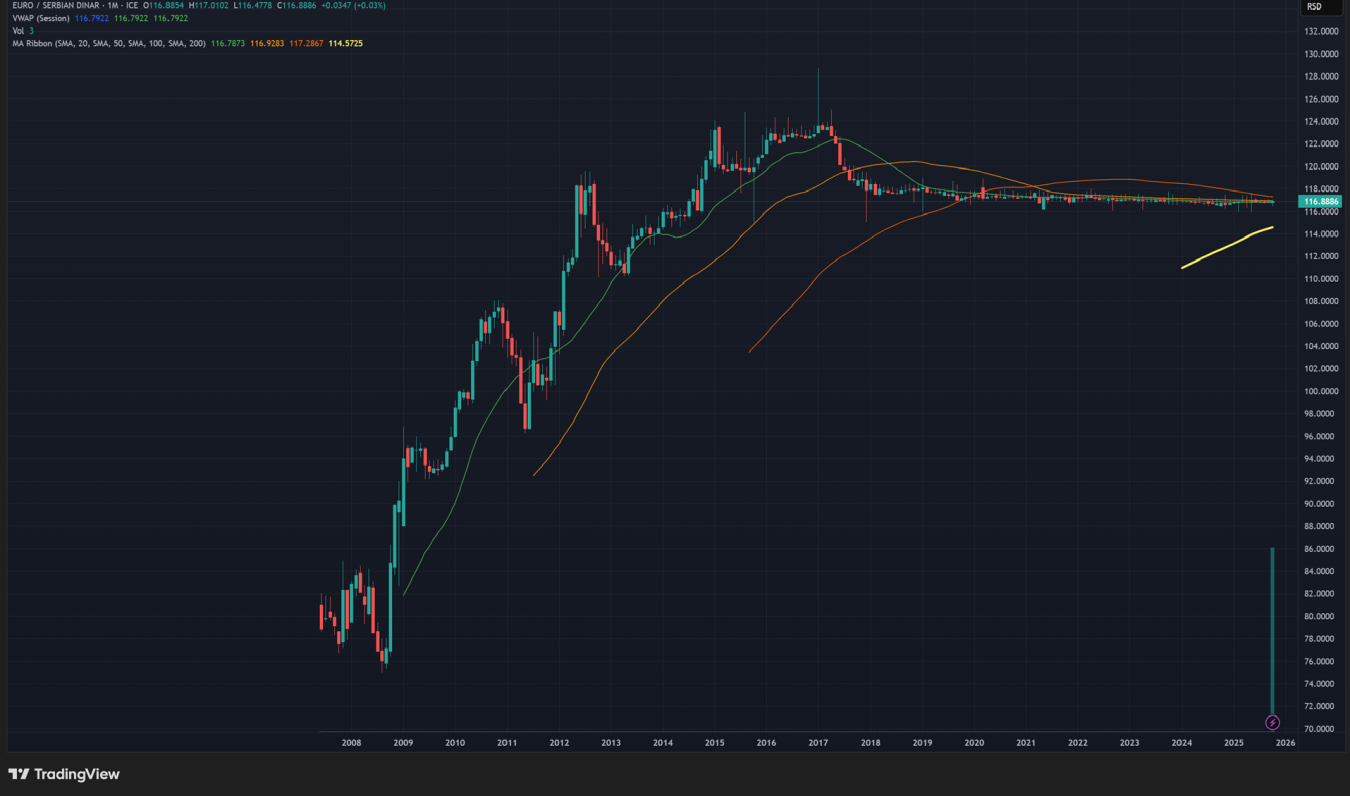The image size is (1350, 796).
Task: Click the 2026 label on time axis
Action: coord(1285,743)
